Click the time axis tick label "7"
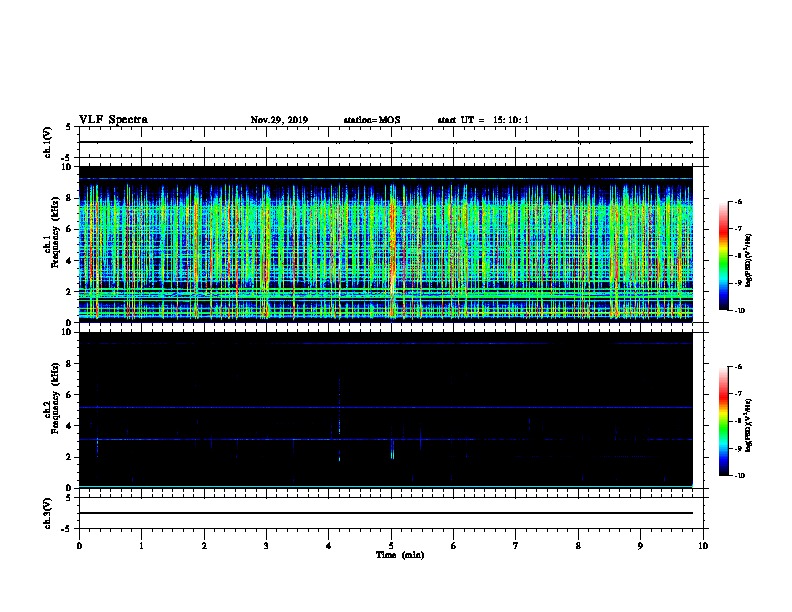Screen dimensions: 792x612 (x=516, y=546)
